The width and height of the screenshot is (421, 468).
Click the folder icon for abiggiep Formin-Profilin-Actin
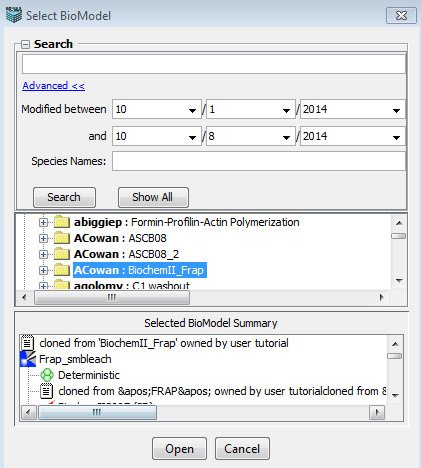pos(62,222)
